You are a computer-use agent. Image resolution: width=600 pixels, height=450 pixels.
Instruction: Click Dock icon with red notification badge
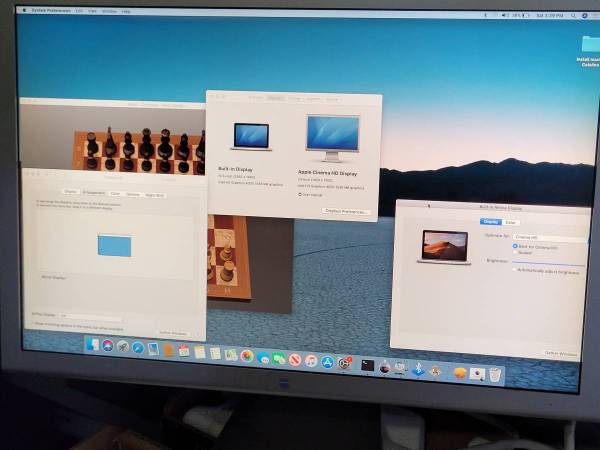click(x=345, y=363)
